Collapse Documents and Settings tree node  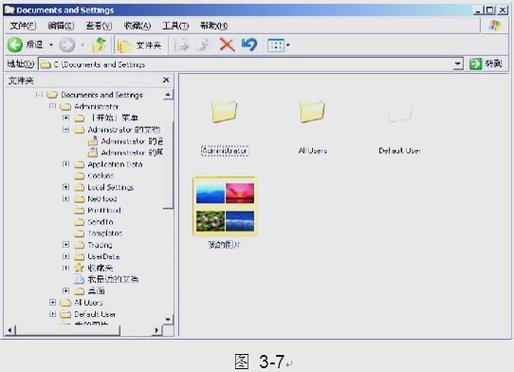39,95
